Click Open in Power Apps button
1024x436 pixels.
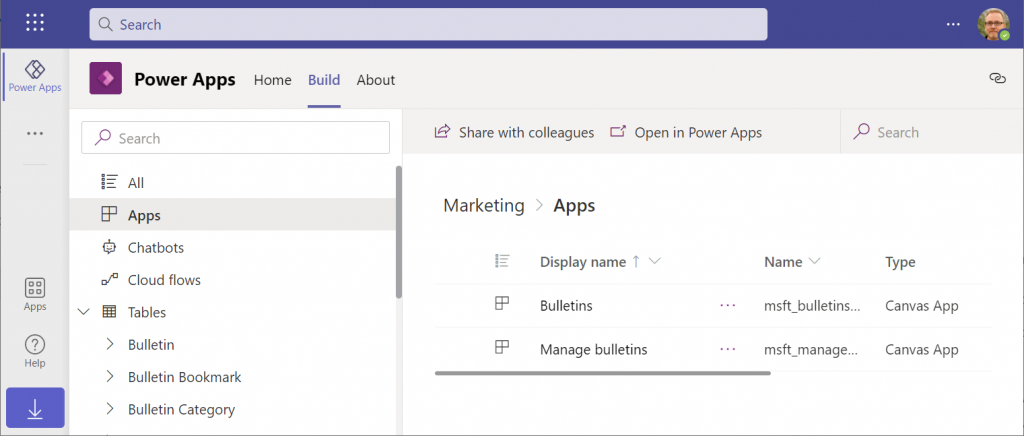click(x=686, y=132)
